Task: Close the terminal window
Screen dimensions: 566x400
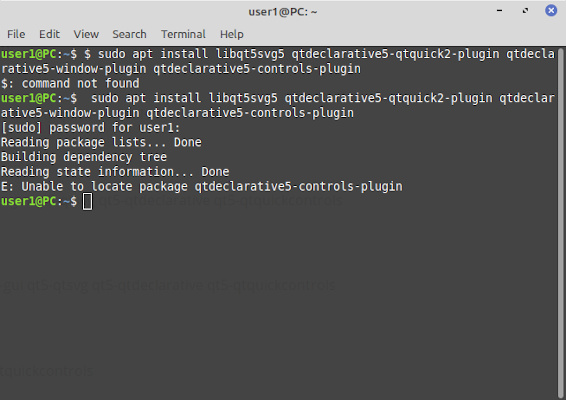Action: click(x=551, y=11)
